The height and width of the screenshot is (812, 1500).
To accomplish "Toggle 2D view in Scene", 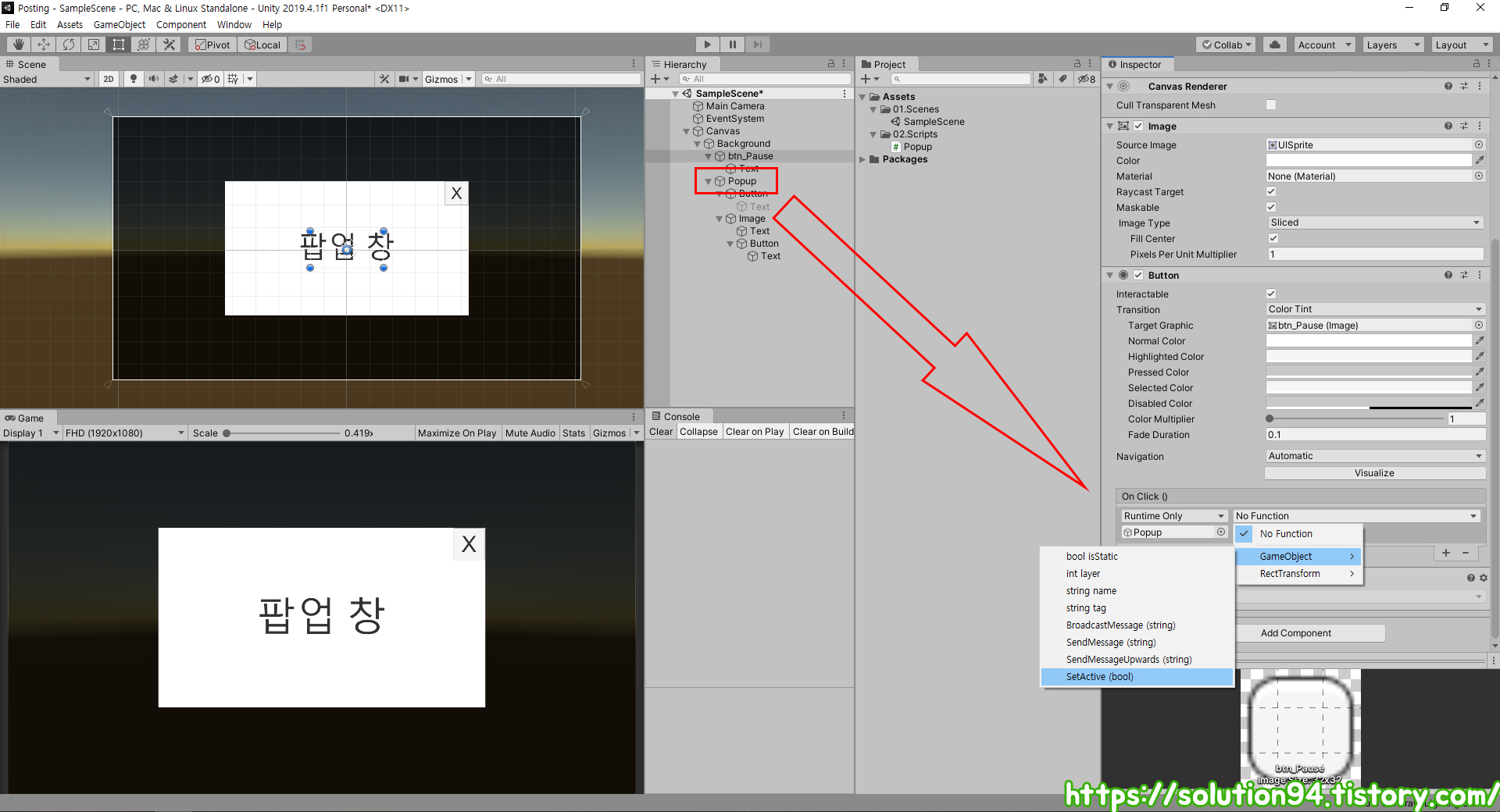I will click(x=109, y=79).
